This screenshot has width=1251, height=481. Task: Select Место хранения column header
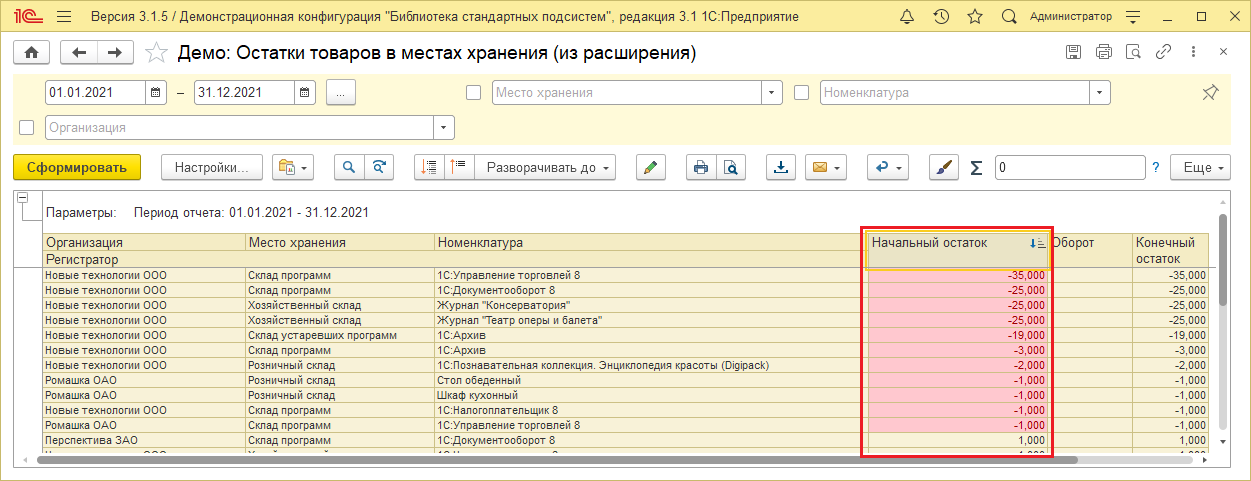[340, 243]
